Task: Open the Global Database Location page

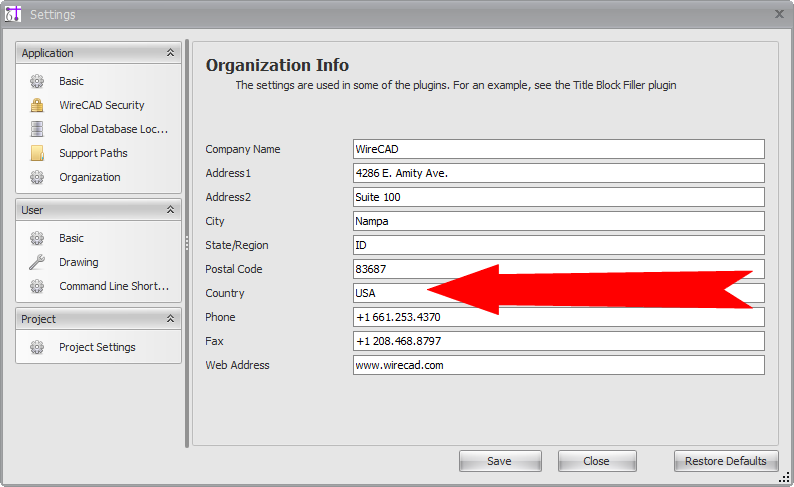Action: coord(113,129)
